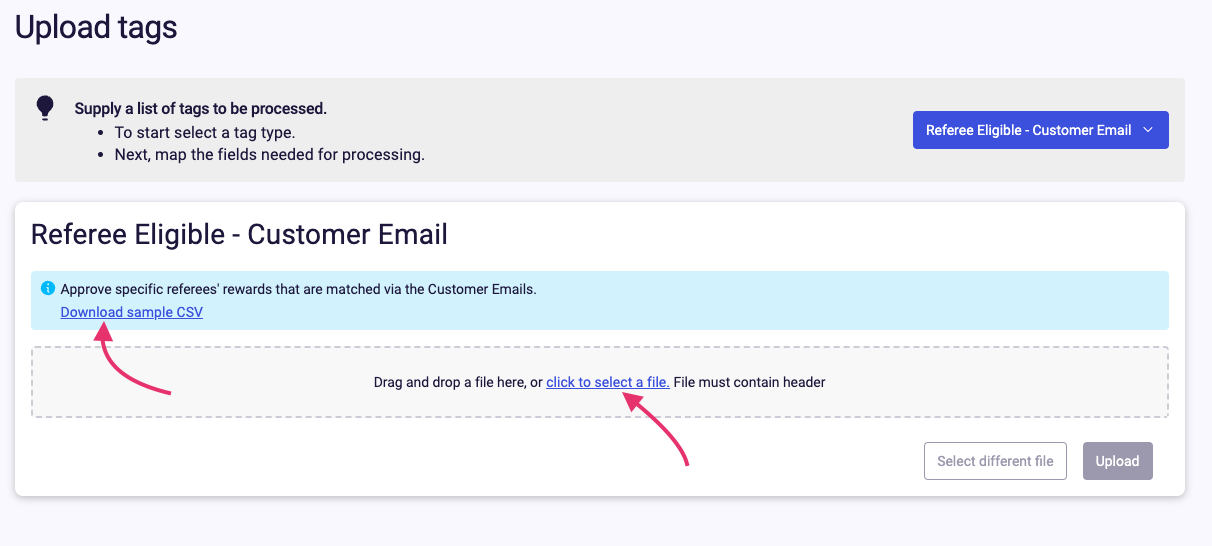Click the blue info circle icon

pos(47,288)
